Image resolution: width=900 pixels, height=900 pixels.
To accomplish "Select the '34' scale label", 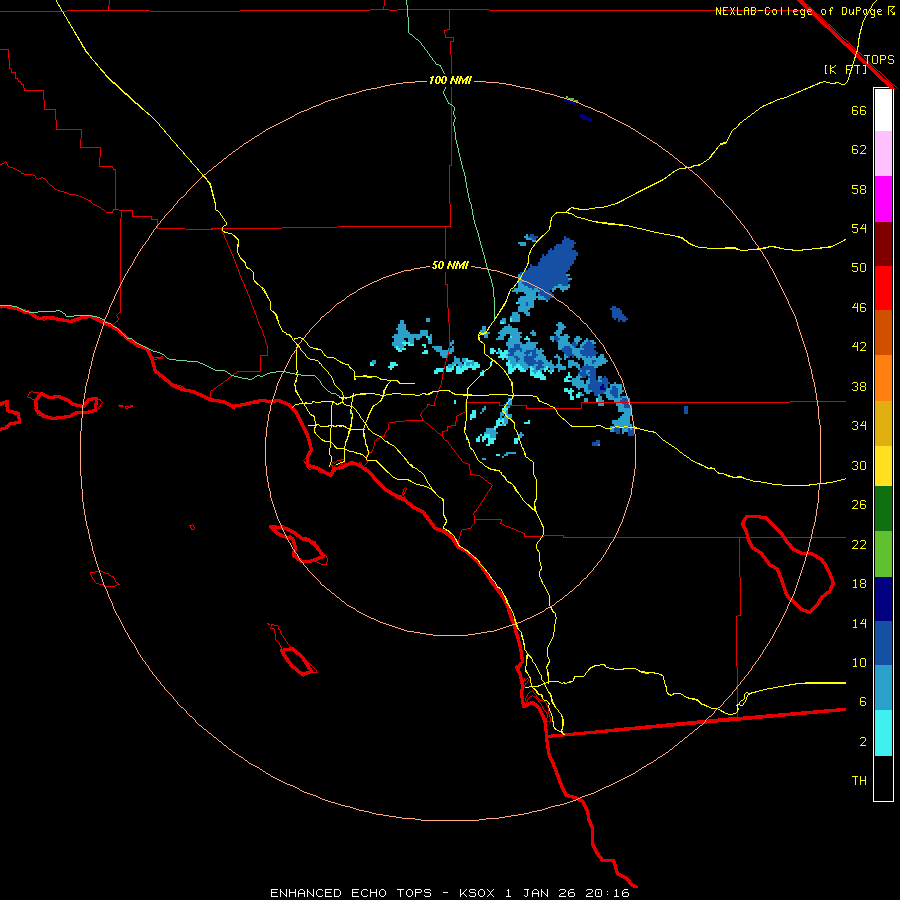I will (x=859, y=426).
